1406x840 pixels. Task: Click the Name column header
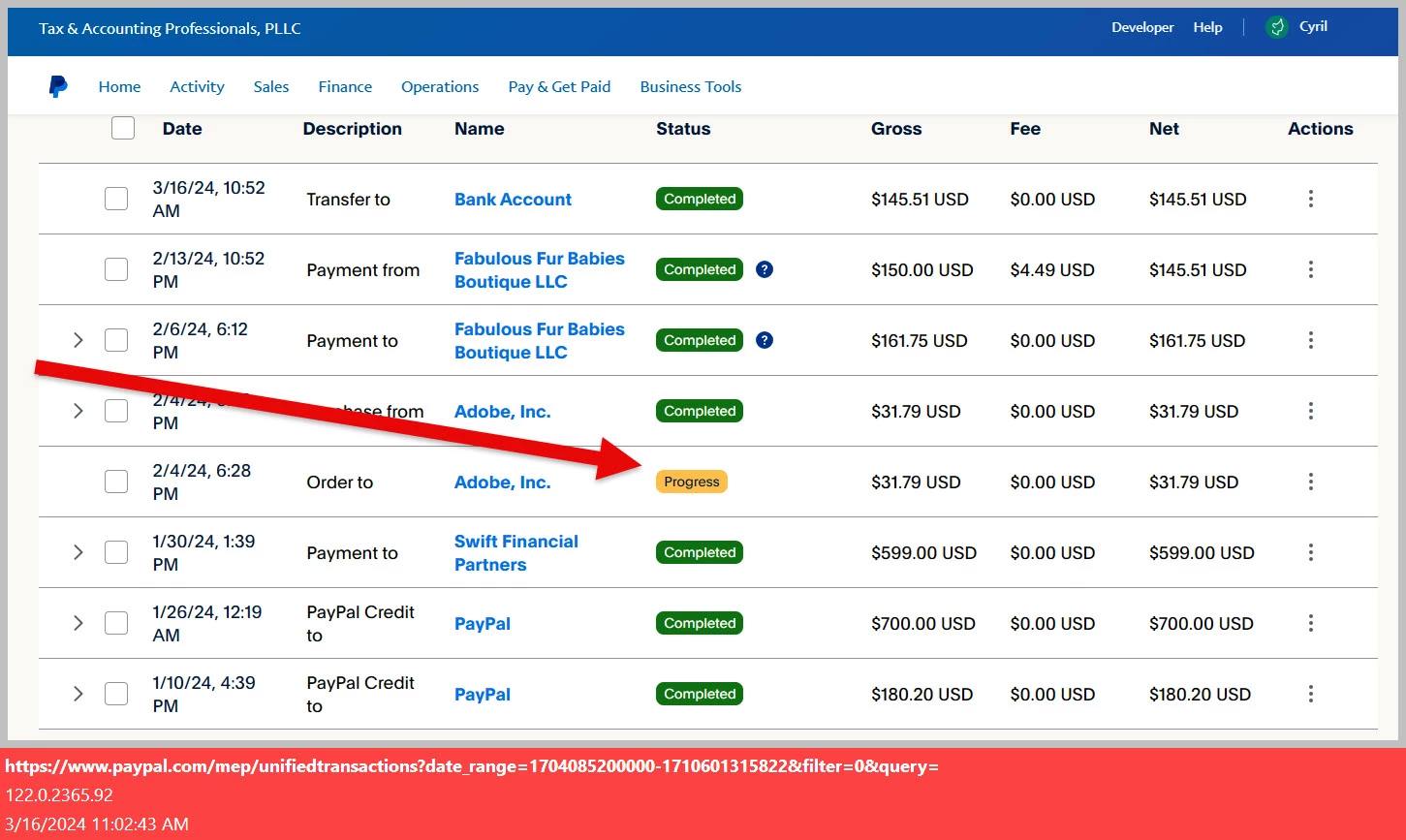click(480, 128)
